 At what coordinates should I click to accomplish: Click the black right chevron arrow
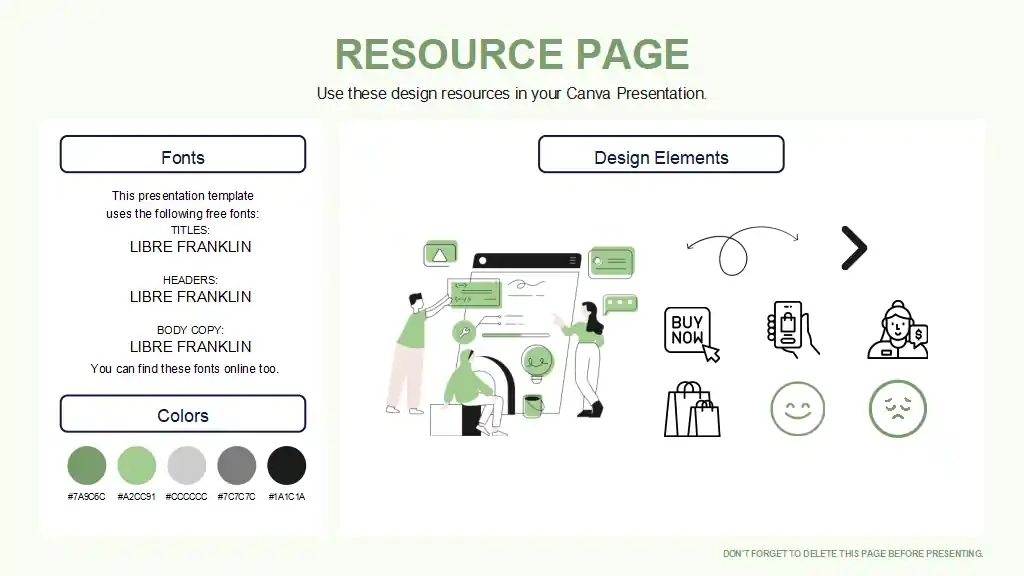[854, 248]
